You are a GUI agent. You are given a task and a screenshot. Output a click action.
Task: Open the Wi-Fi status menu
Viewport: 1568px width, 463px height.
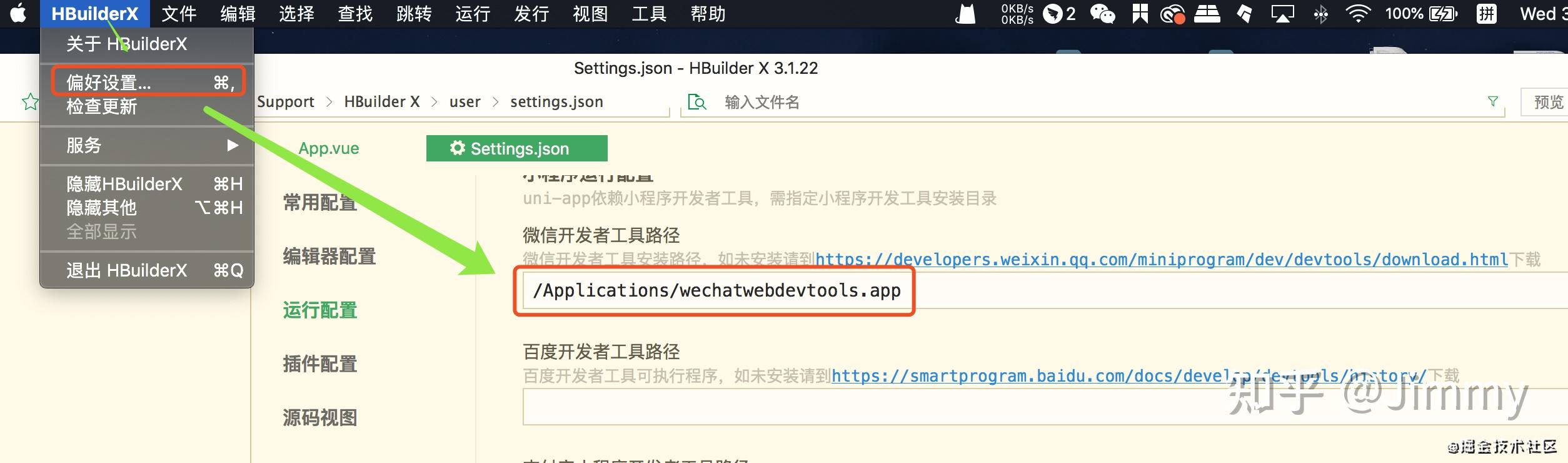[x=1358, y=14]
